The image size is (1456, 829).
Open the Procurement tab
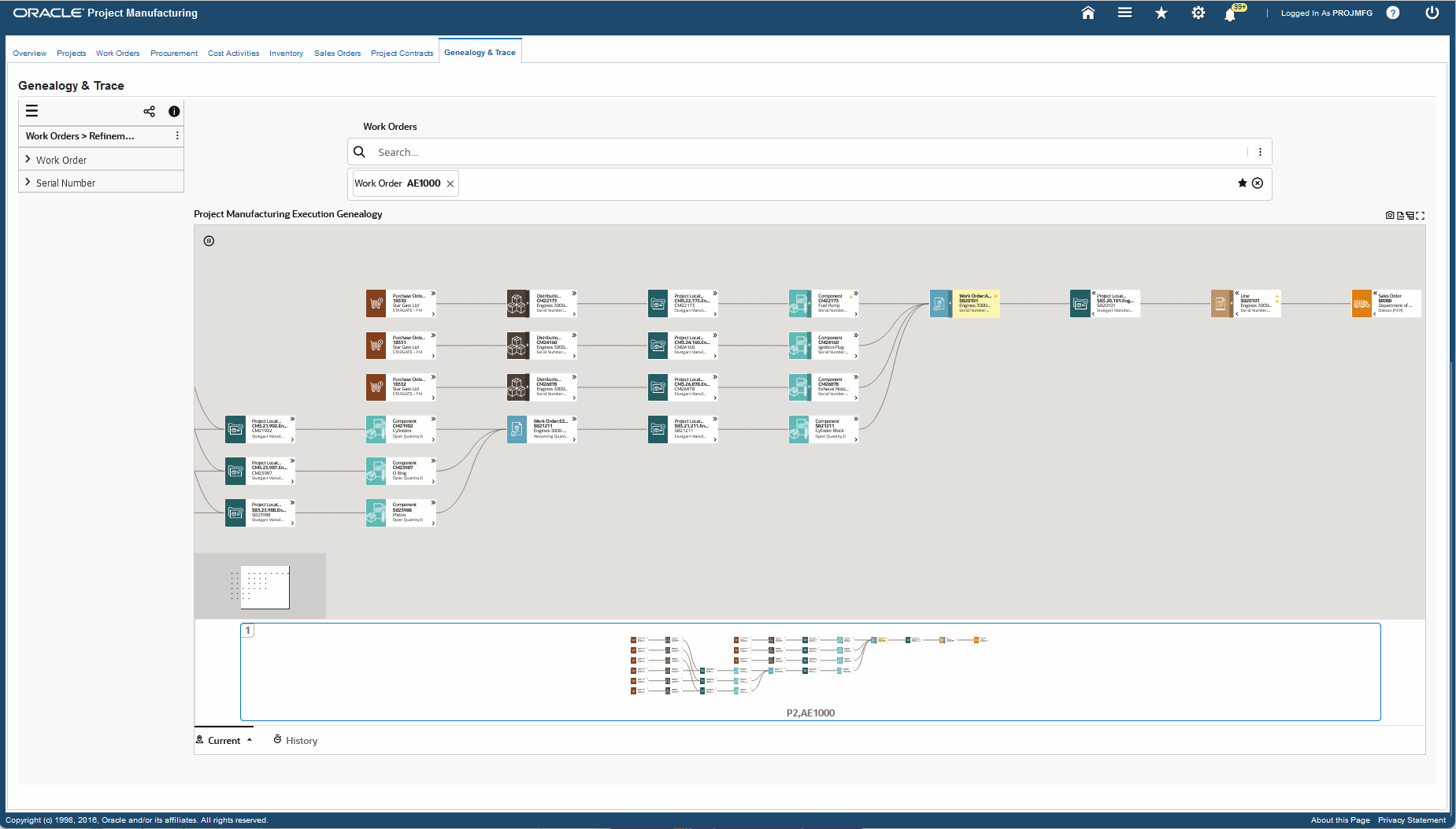[174, 54]
